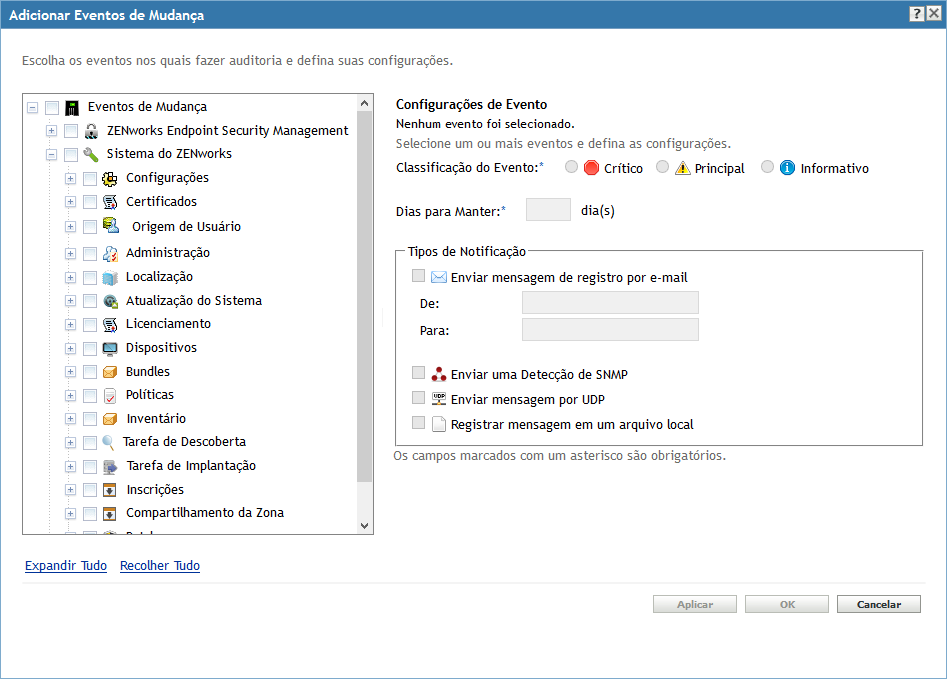Click the Tarefa de Implantação icon
This screenshot has height=679, width=947.
110,466
